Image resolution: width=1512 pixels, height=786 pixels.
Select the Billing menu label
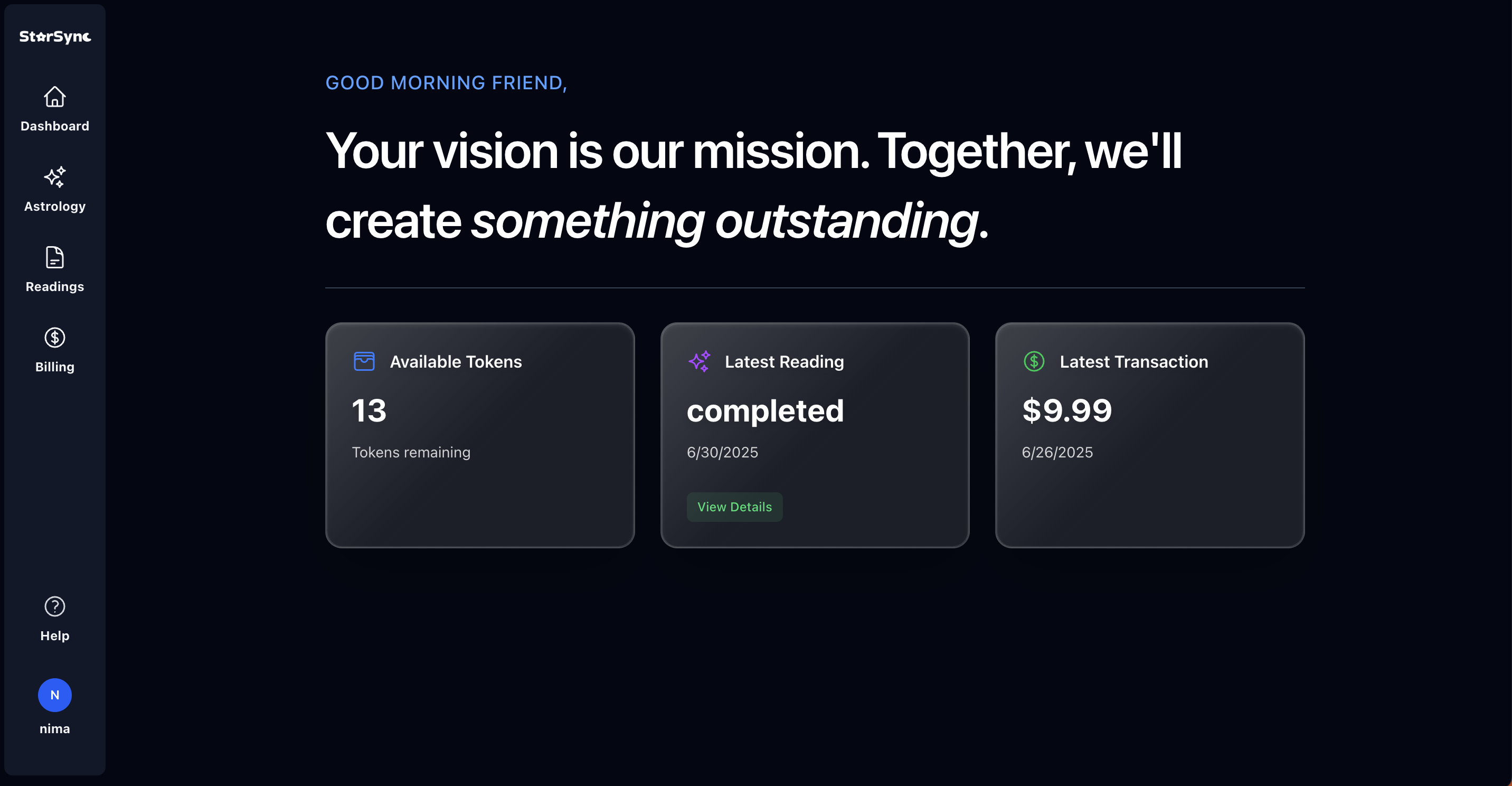(54, 367)
